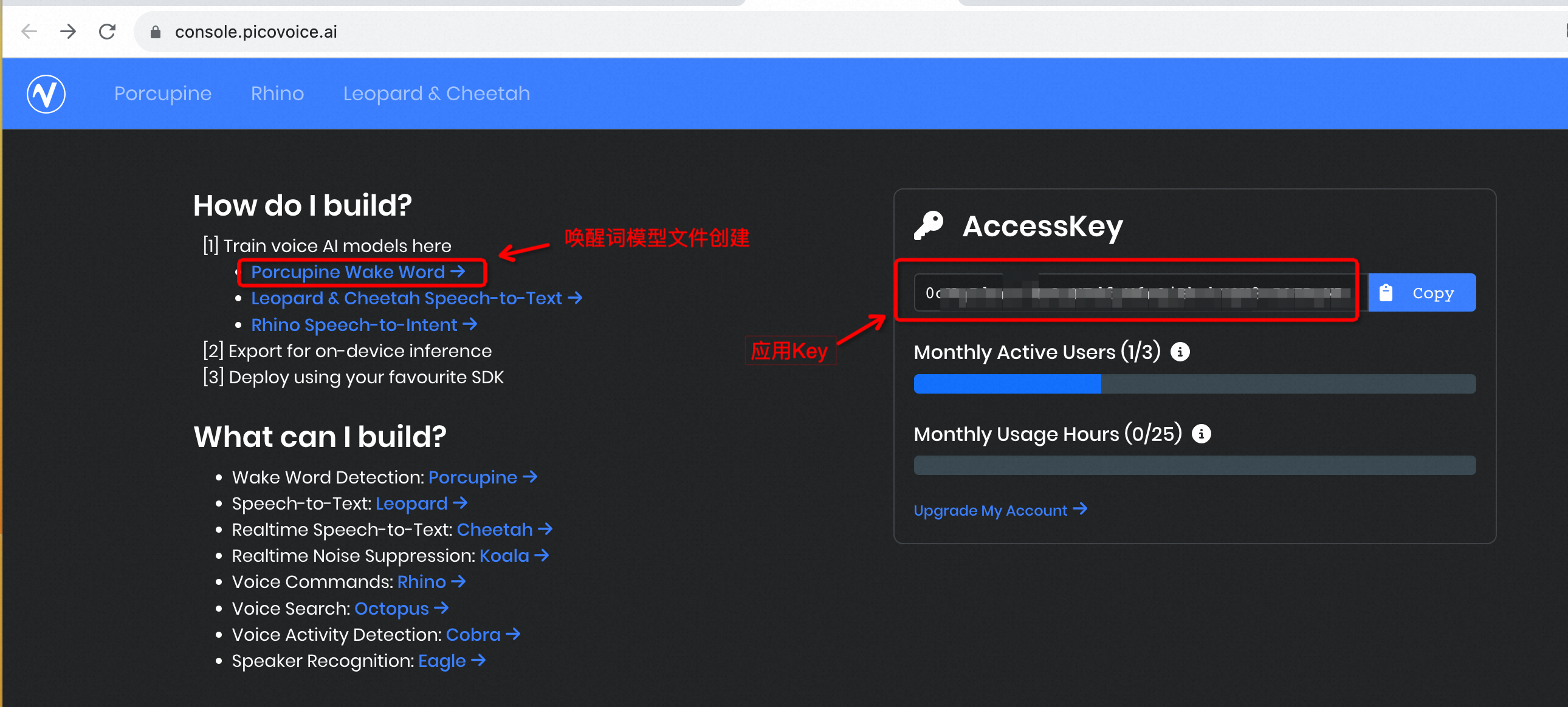Click info icon beside Monthly Usage Hours
Image resolution: width=1568 pixels, height=707 pixels.
coord(1200,434)
